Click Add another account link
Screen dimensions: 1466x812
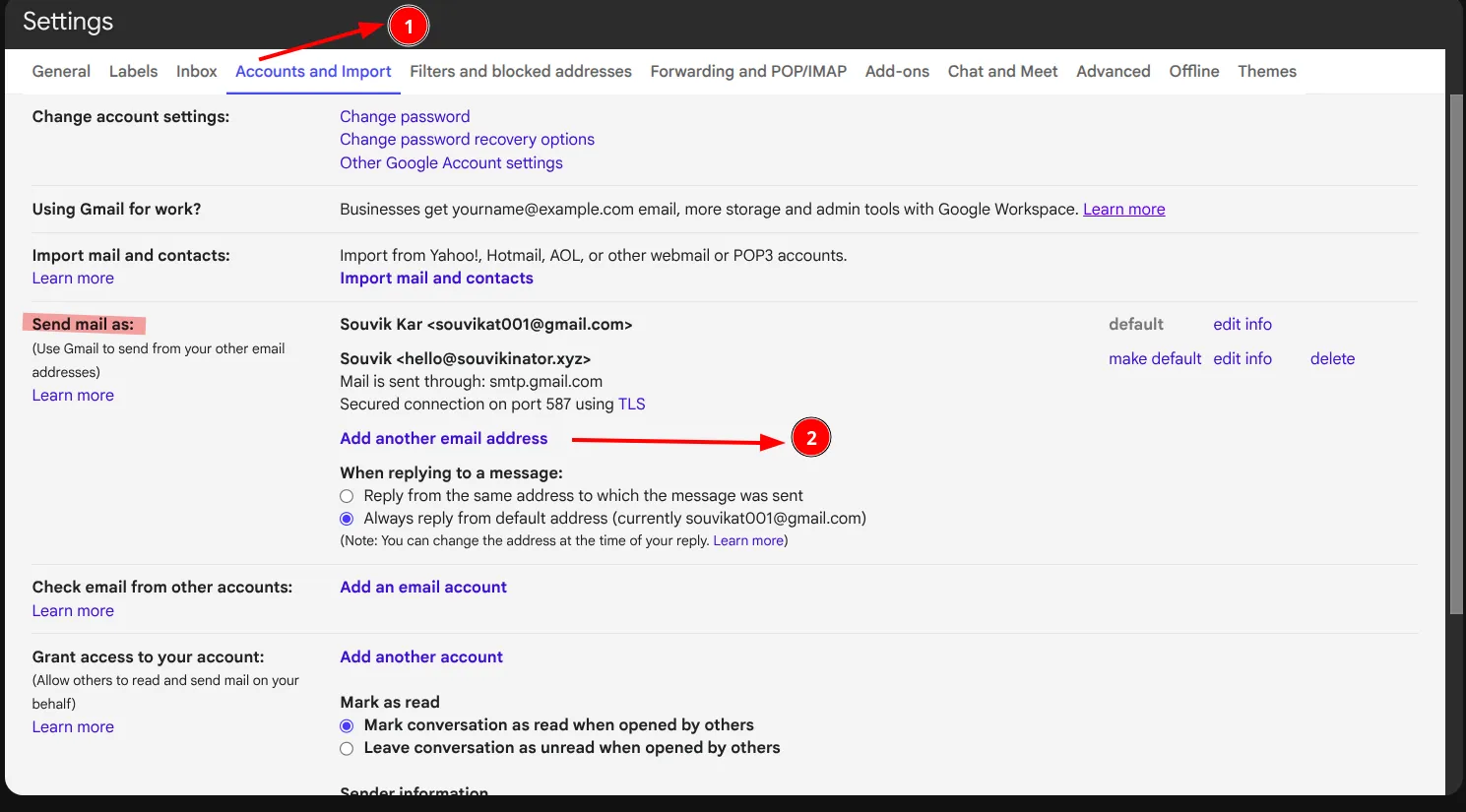point(421,656)
